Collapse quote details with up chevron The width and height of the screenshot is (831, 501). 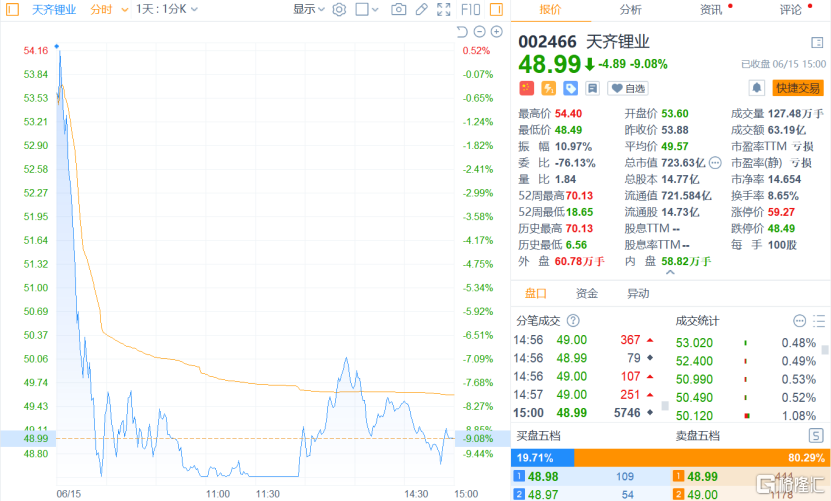[670, 273]
